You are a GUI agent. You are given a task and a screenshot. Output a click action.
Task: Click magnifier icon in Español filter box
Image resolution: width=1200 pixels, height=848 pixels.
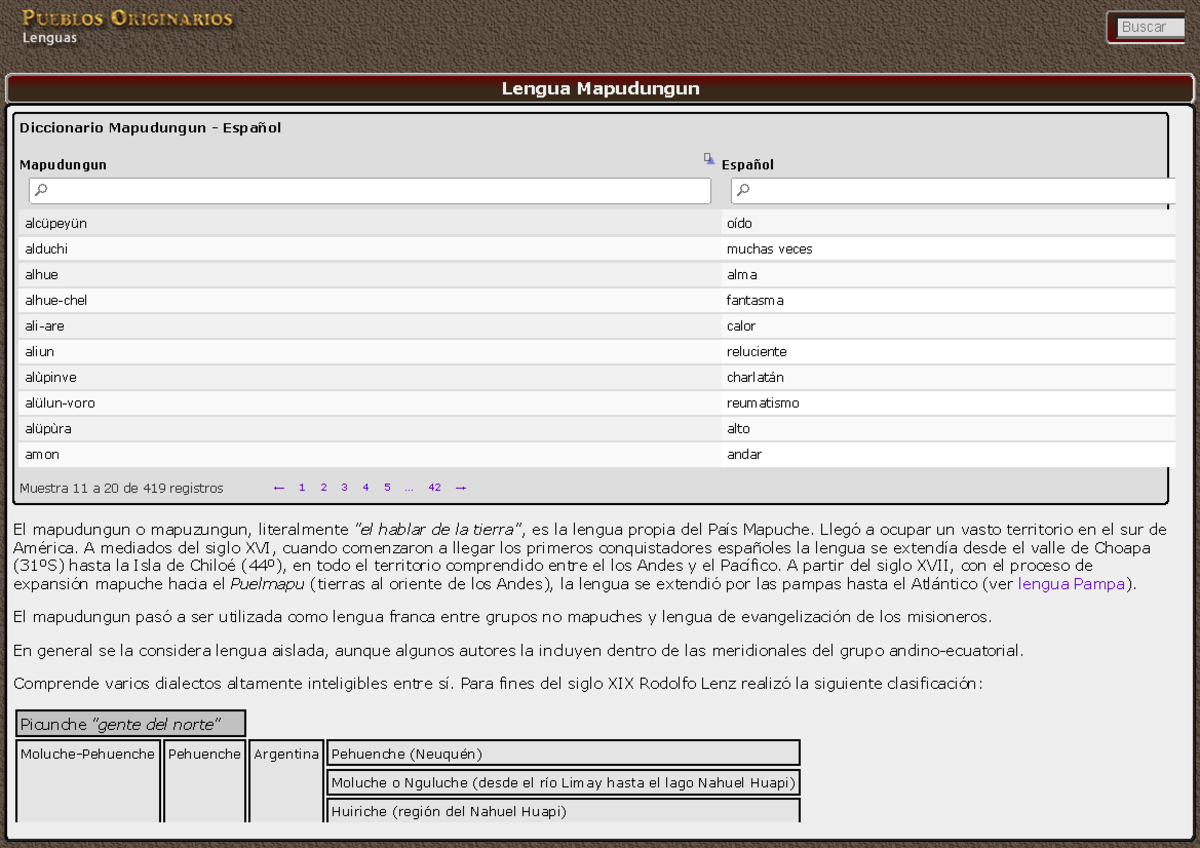pos(743,190)
